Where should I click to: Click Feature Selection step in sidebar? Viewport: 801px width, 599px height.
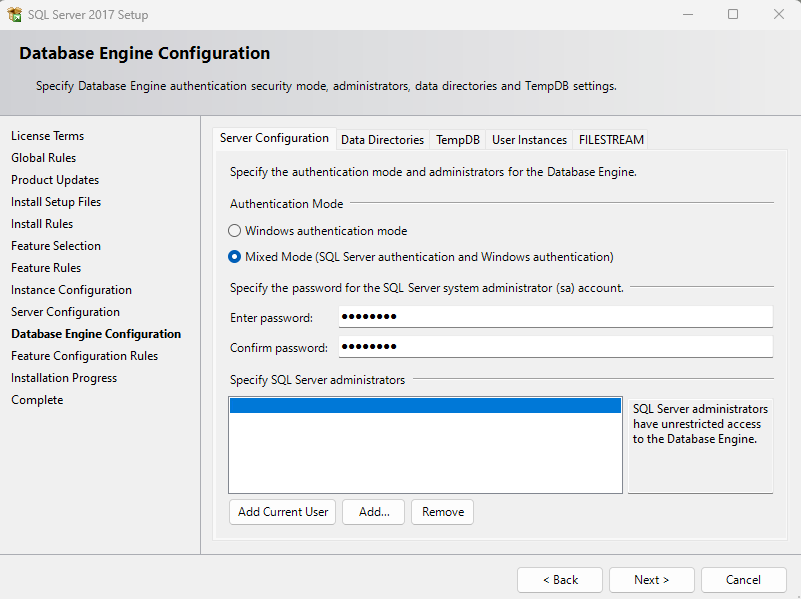click(x=56, y=246)
